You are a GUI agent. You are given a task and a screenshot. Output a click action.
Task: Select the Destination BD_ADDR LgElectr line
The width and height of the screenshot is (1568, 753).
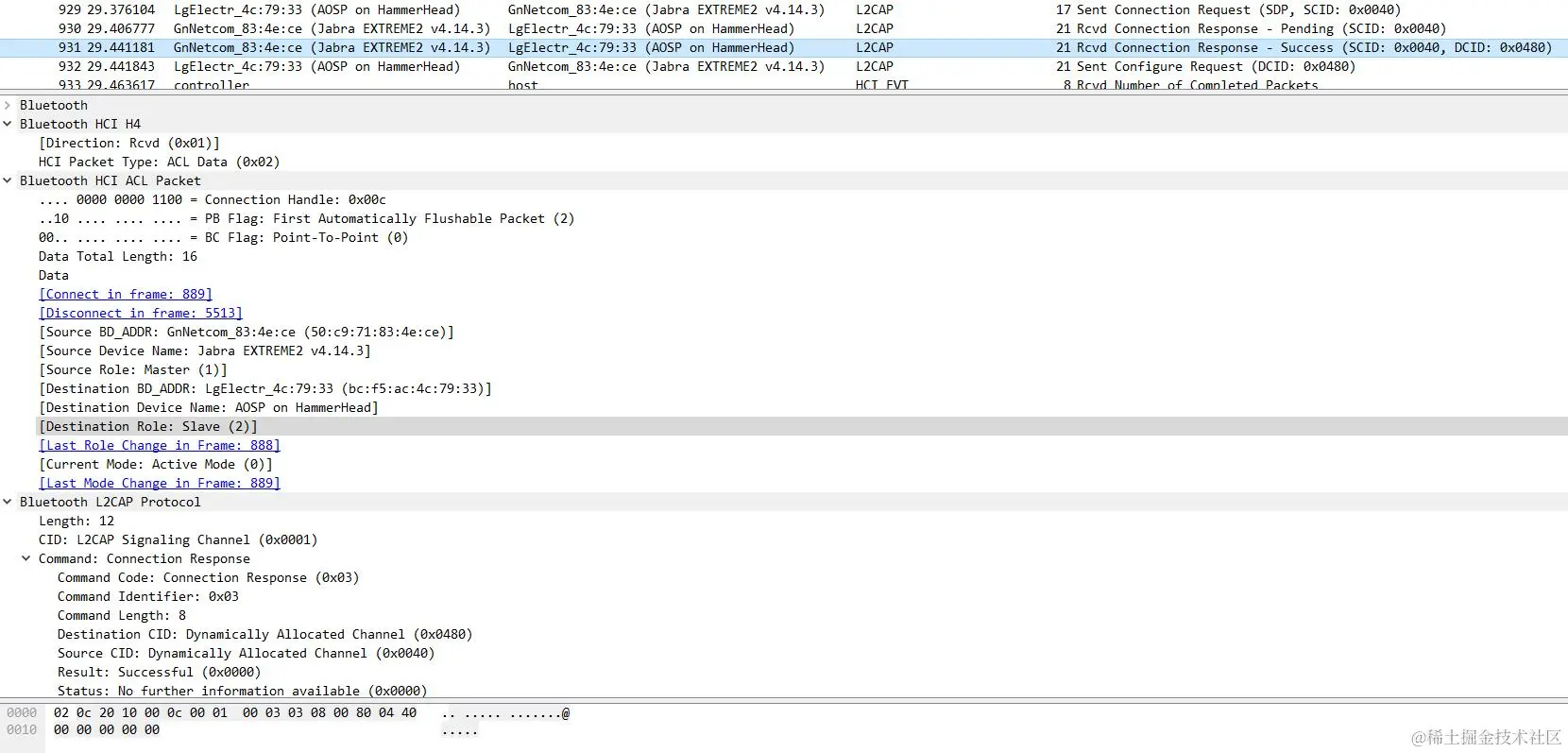point(265,388)
